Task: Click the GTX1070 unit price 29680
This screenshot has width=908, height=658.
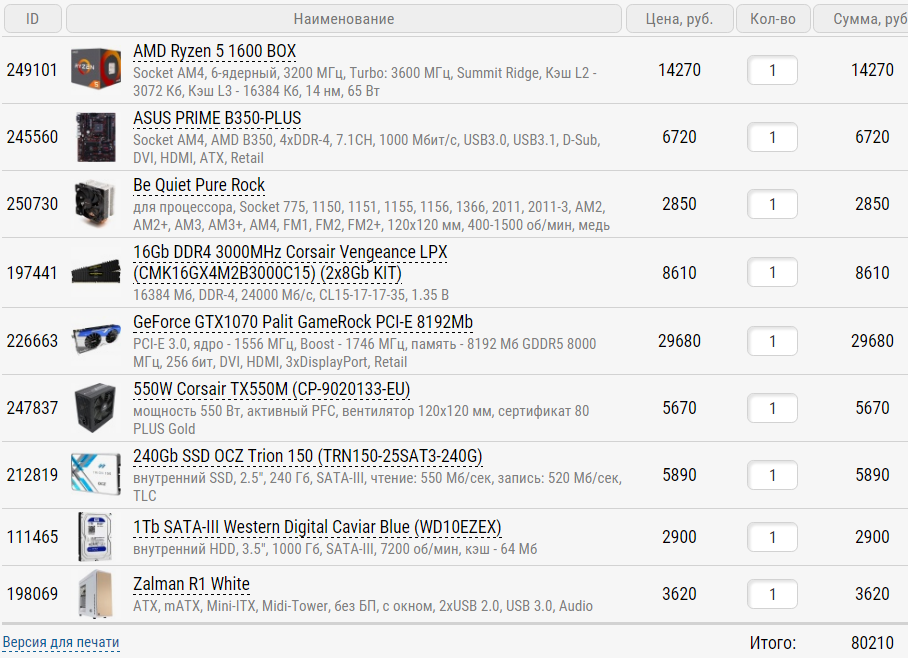Action: (679, 341)
